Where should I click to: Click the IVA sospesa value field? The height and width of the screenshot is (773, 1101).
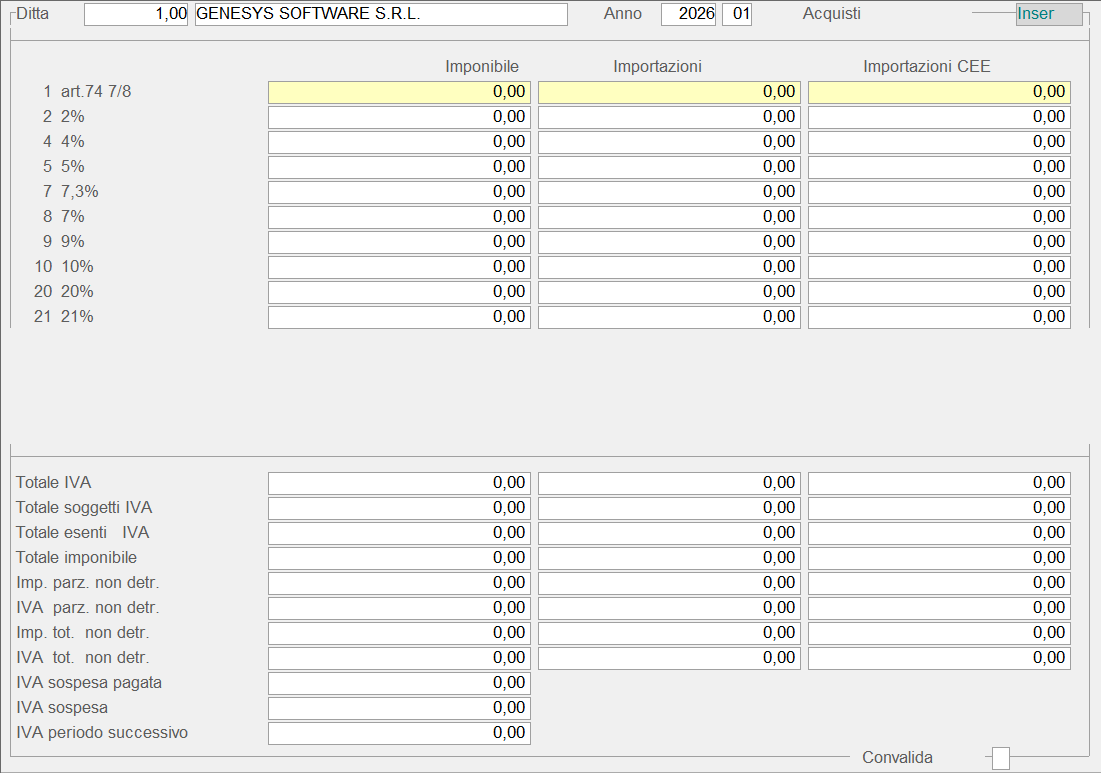[399, 708]
